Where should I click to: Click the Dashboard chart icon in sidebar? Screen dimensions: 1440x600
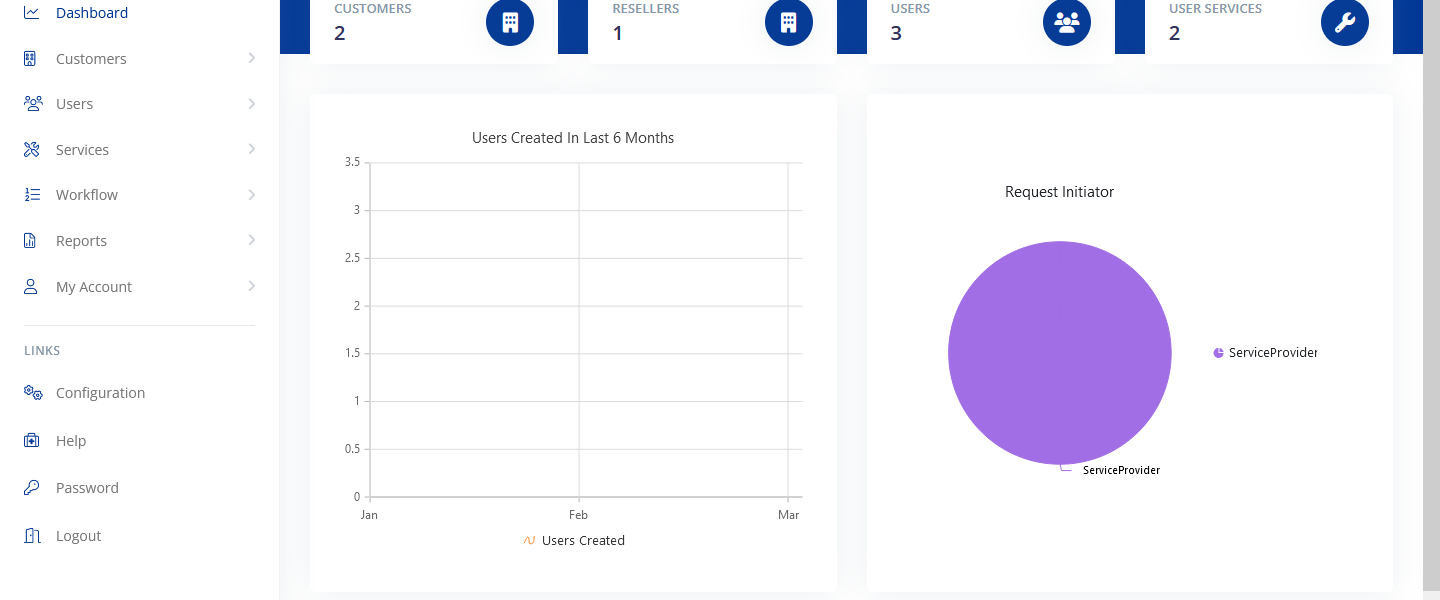click(32, 13)
